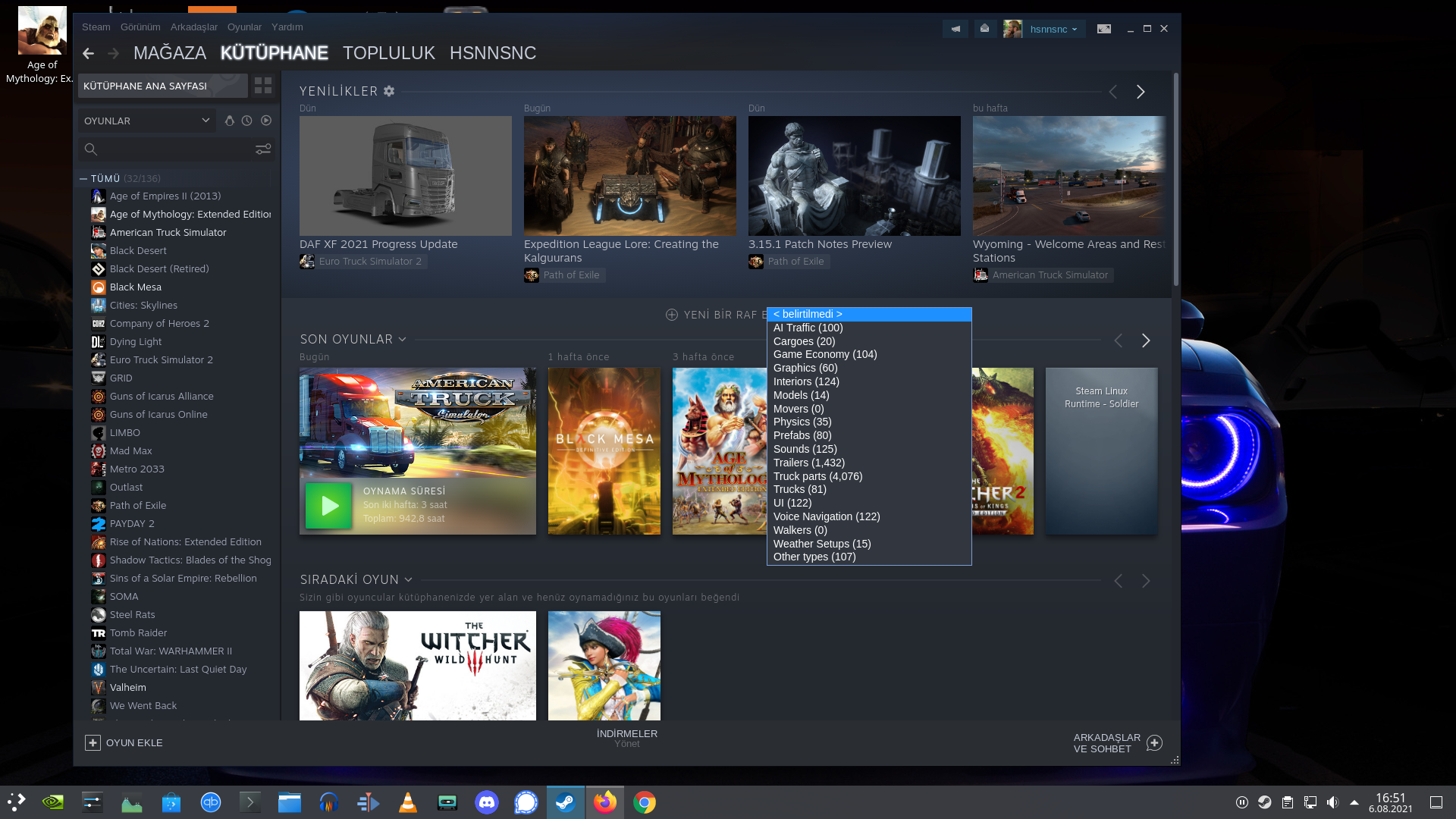1456x819 pixels.
Task: Open the MAĞAZA tab
Action: point(169,53)
